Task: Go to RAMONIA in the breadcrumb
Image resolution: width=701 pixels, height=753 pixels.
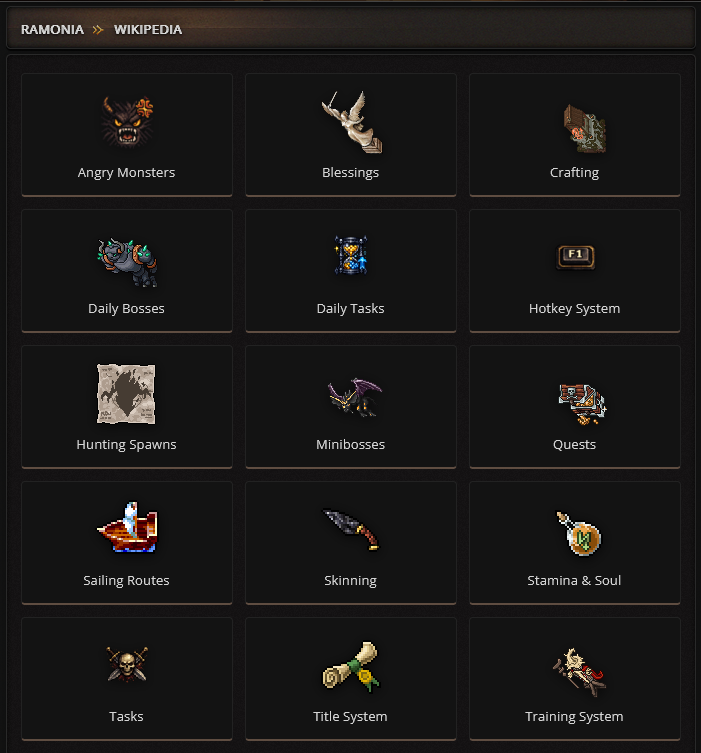Action: point(52,30)
